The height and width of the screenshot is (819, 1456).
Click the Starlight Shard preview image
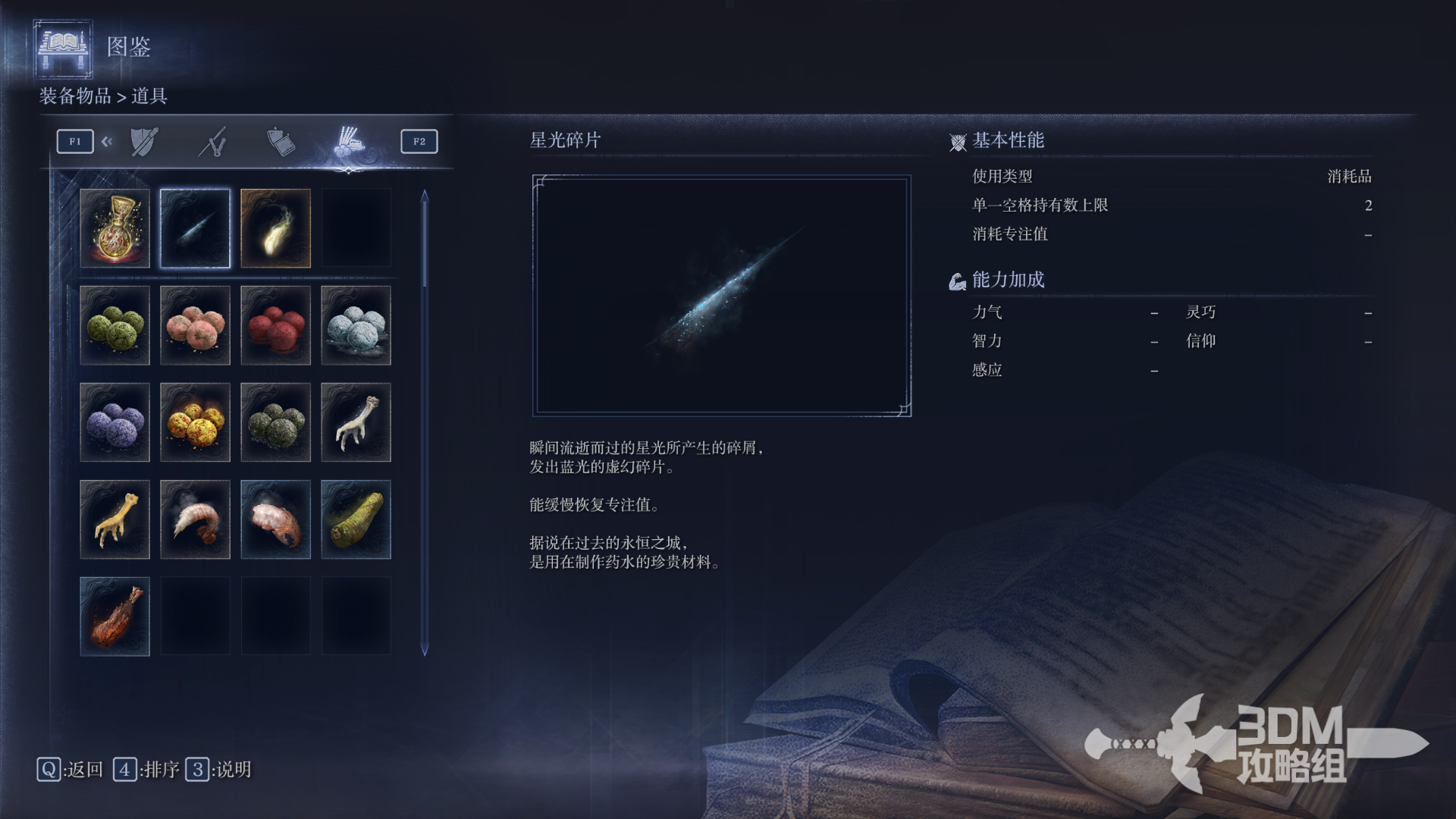722,296
